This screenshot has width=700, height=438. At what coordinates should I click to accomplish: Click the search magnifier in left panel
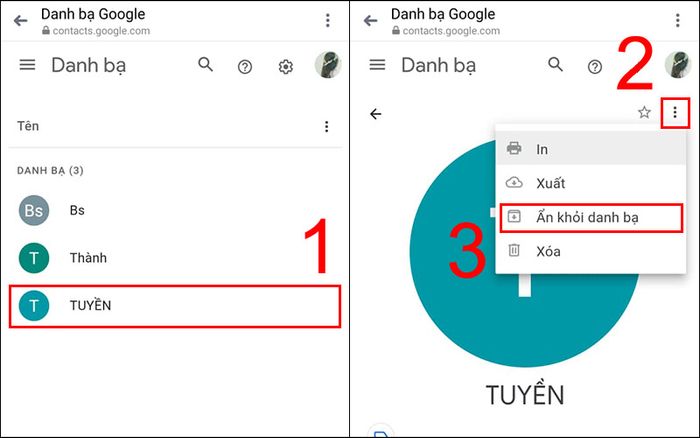205,65
